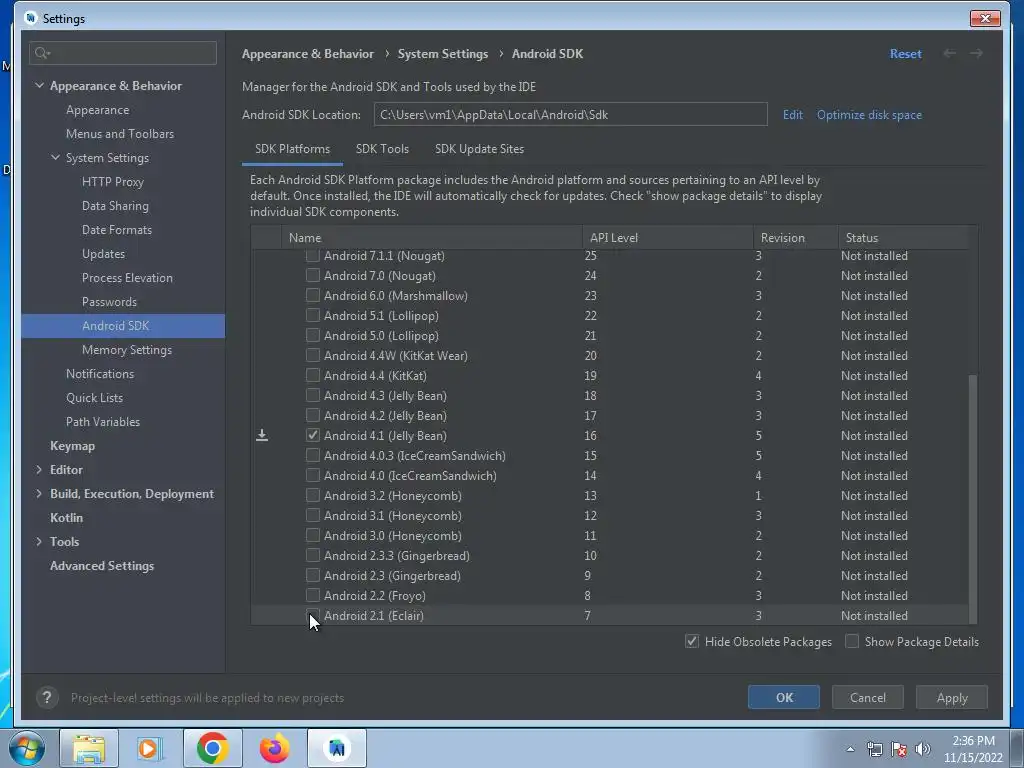
Task: Open the Path Variables page
Action: (103, 421)
